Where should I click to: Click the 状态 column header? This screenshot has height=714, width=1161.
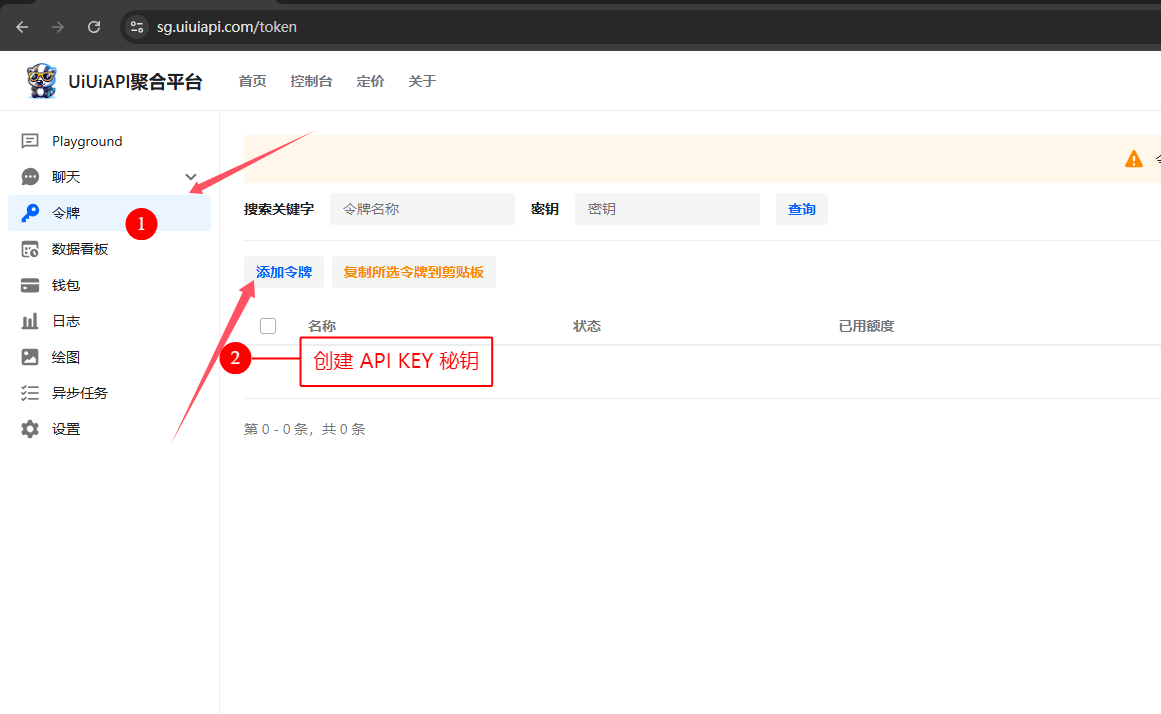[587, 326]
